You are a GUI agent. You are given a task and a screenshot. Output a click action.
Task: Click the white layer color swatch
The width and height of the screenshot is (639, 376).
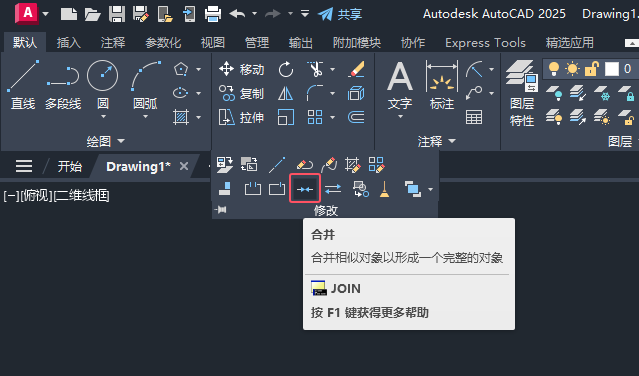pos(612,69)
